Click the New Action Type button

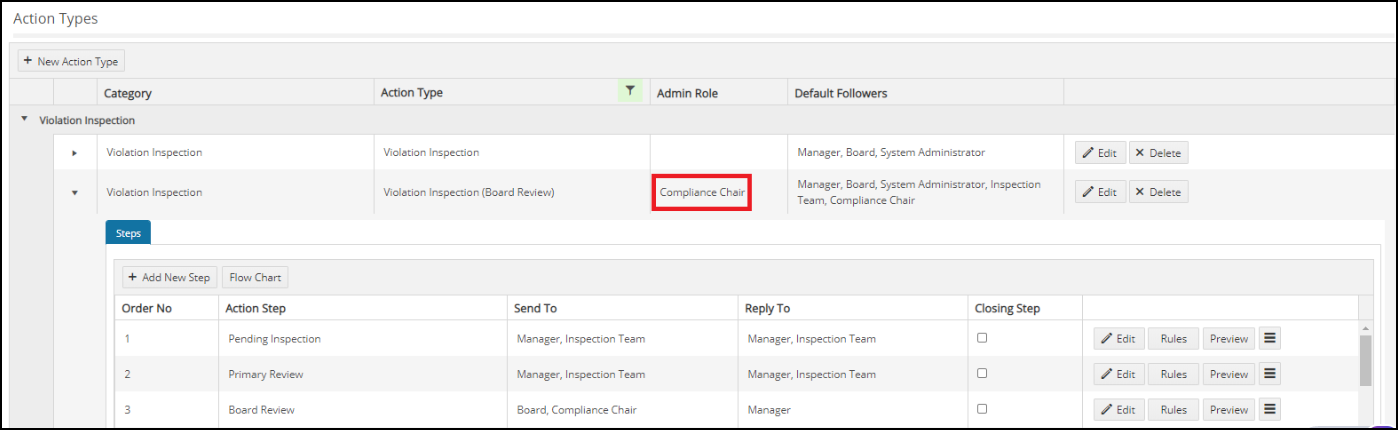point(71,61)
